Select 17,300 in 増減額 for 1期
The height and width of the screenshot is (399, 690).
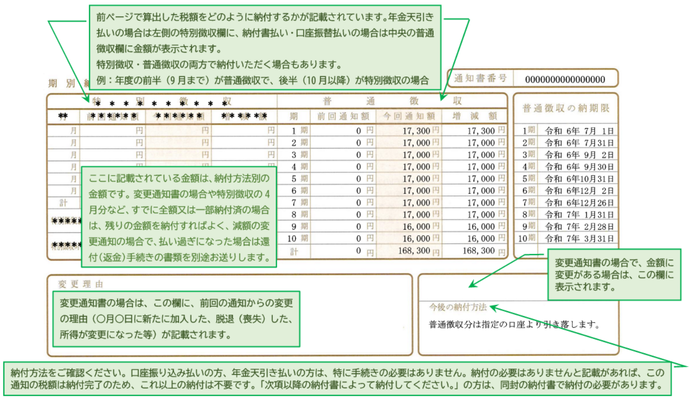[481, 131]
